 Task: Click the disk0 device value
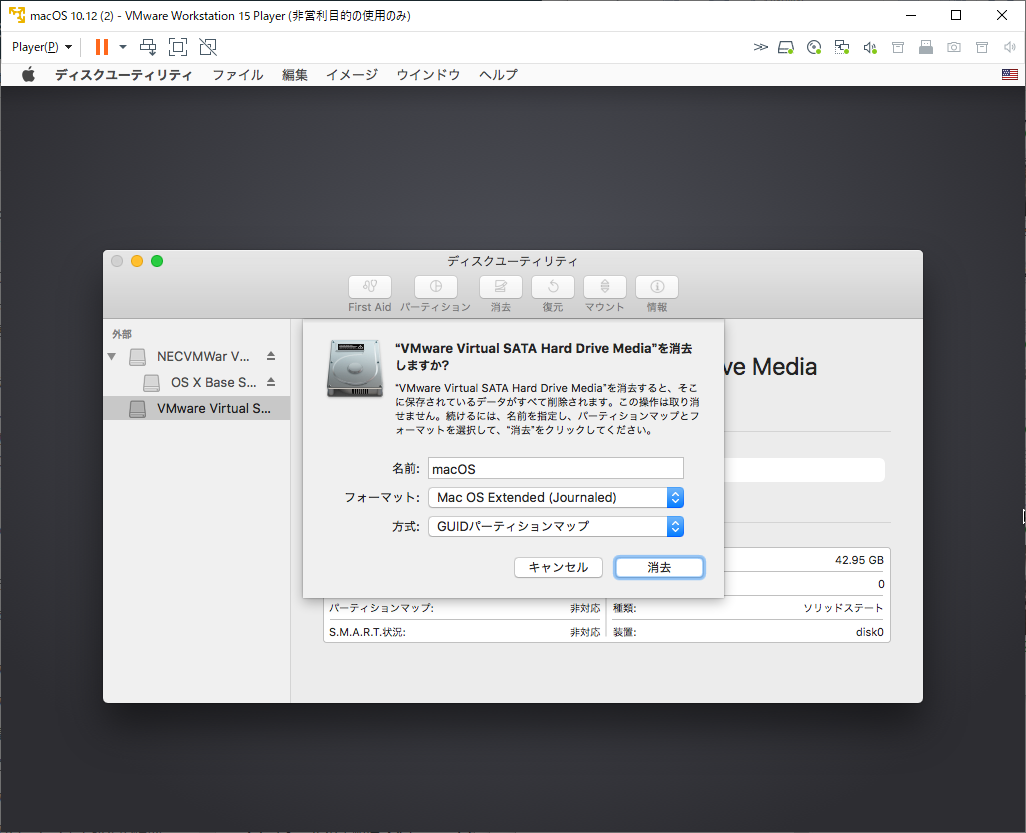(870, 632)
